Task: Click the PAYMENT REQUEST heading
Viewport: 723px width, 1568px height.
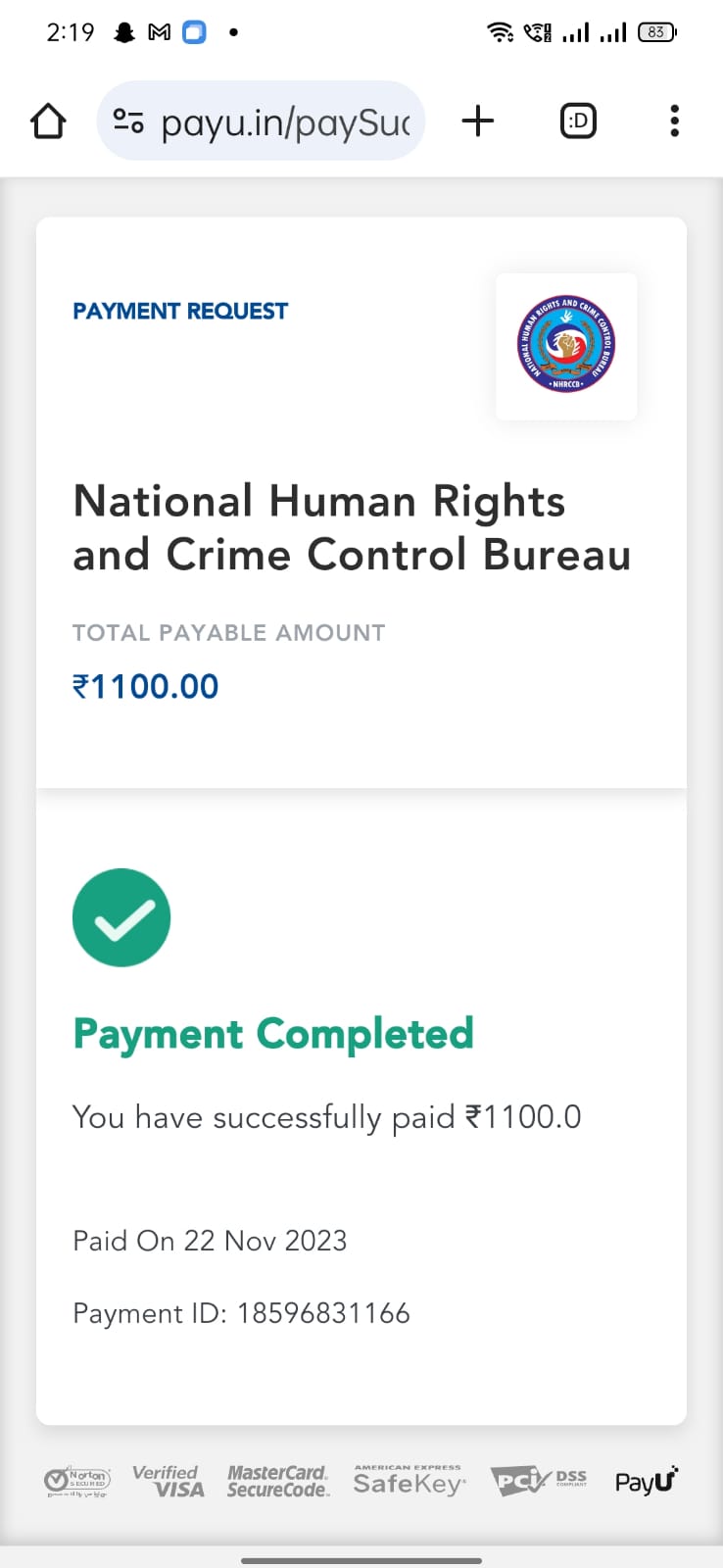Action: 180,312
